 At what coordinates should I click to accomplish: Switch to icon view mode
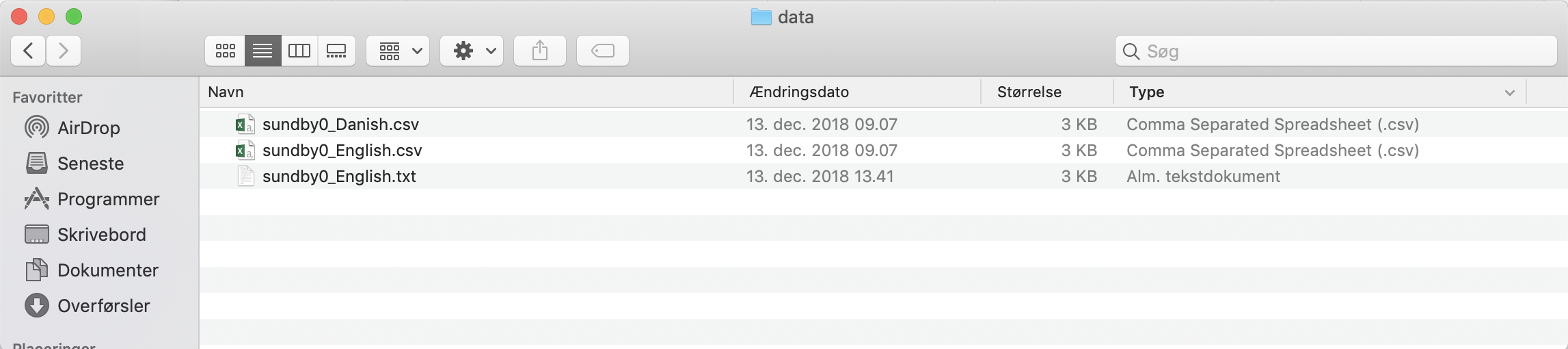[226, 51]
